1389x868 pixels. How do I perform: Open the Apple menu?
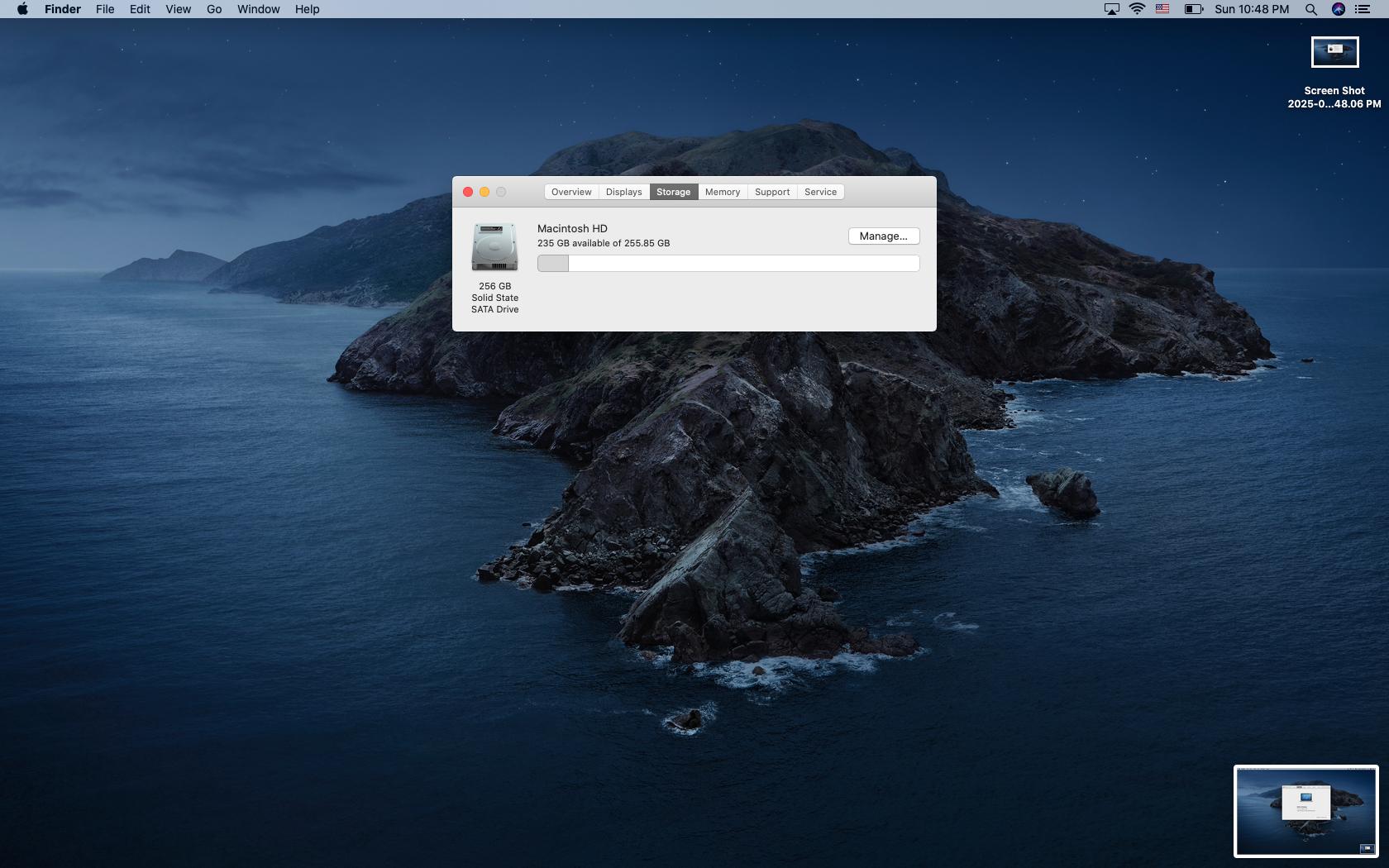pyautogui.click(x=22, y=9)
